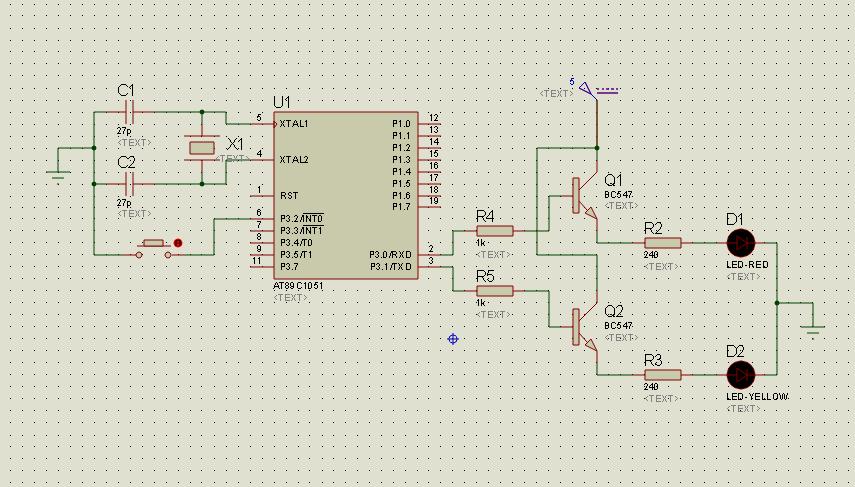Click the wire junction dot above Q1

pos(597,148)
